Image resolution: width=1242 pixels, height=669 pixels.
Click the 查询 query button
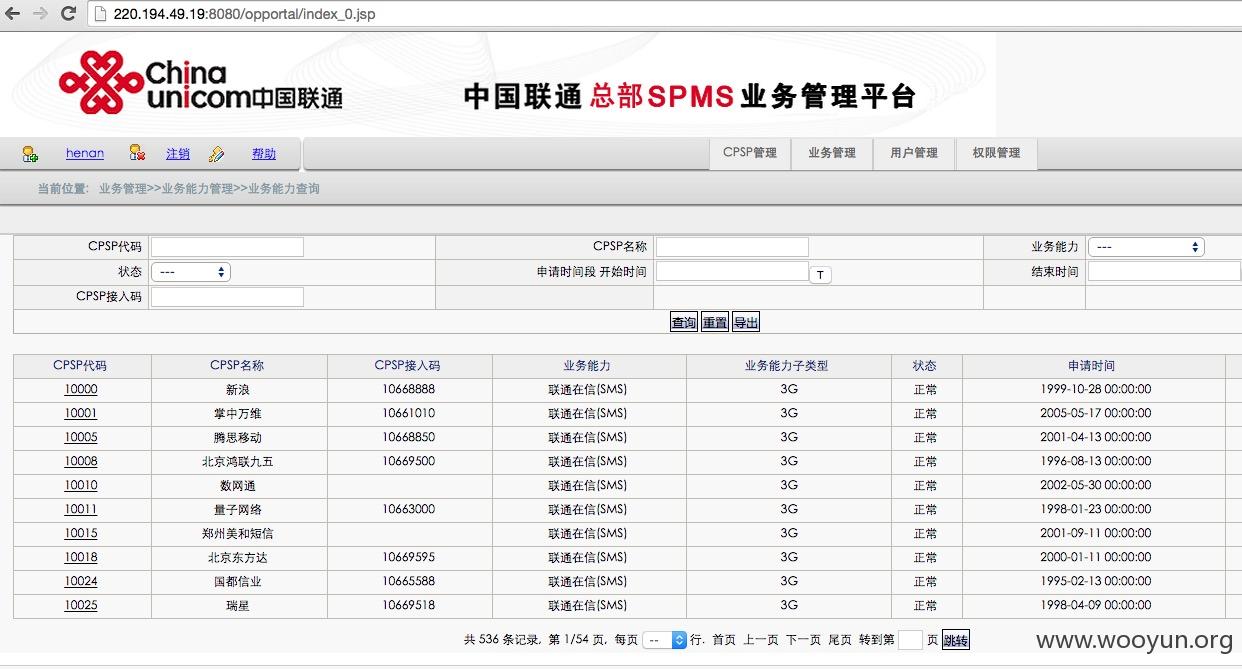coord(684,323)
